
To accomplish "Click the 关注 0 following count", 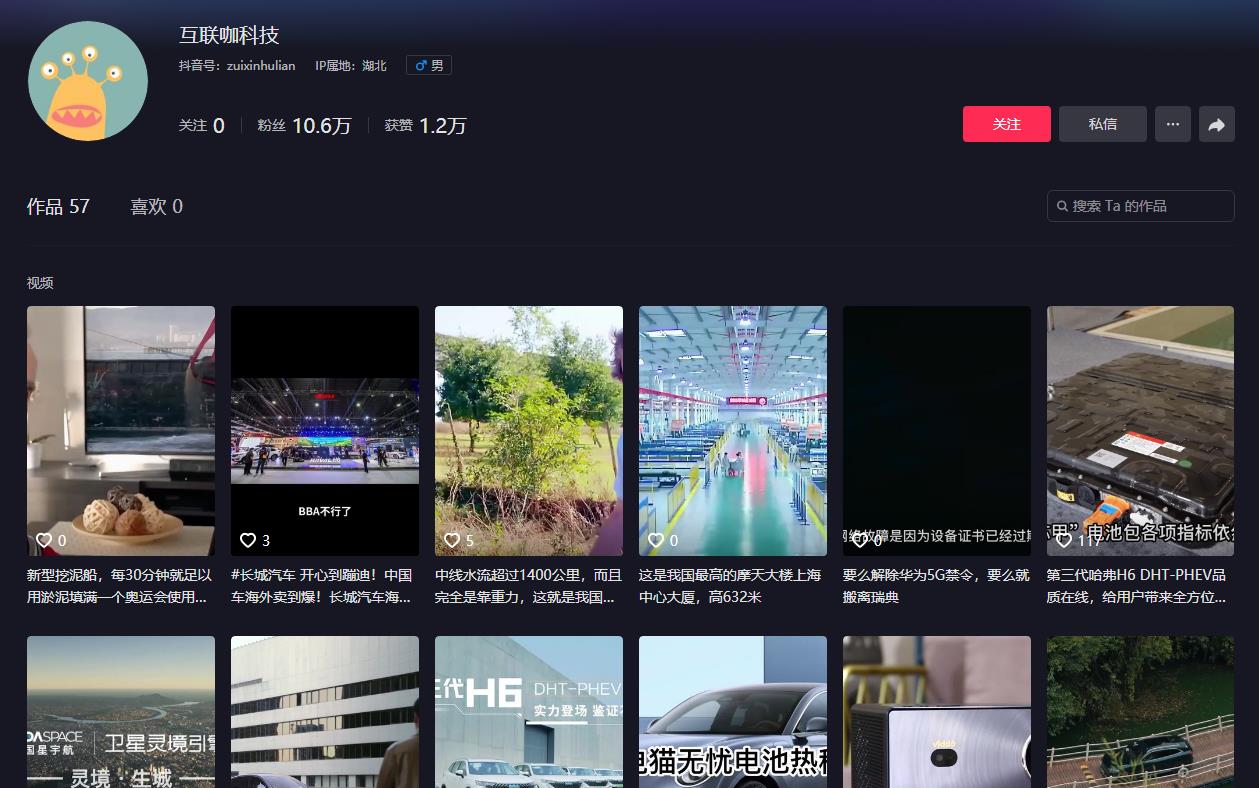I will [202, 126].
